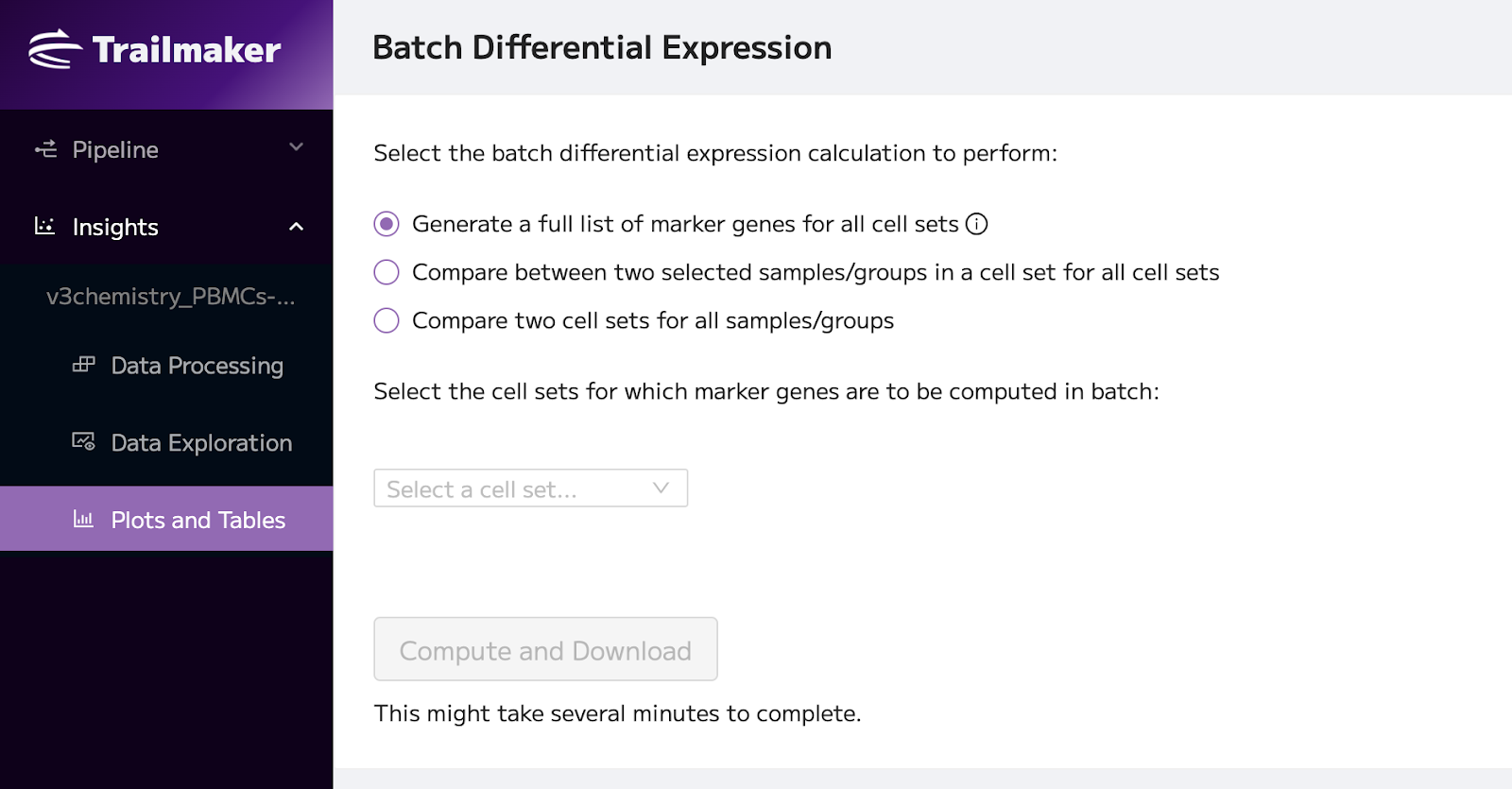This screenshot has height=789, width=1512.
Task: Select Compare two cell sets option
Action: pos(387,320)
